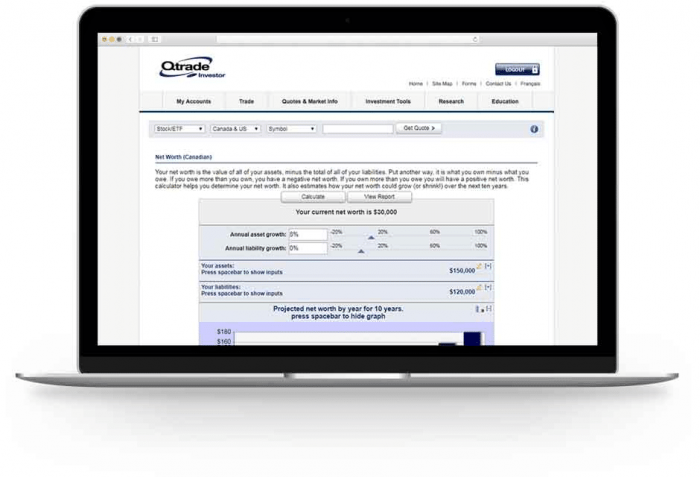Click the blue info icon
This screenshot has width=700, height=477.
534,129
